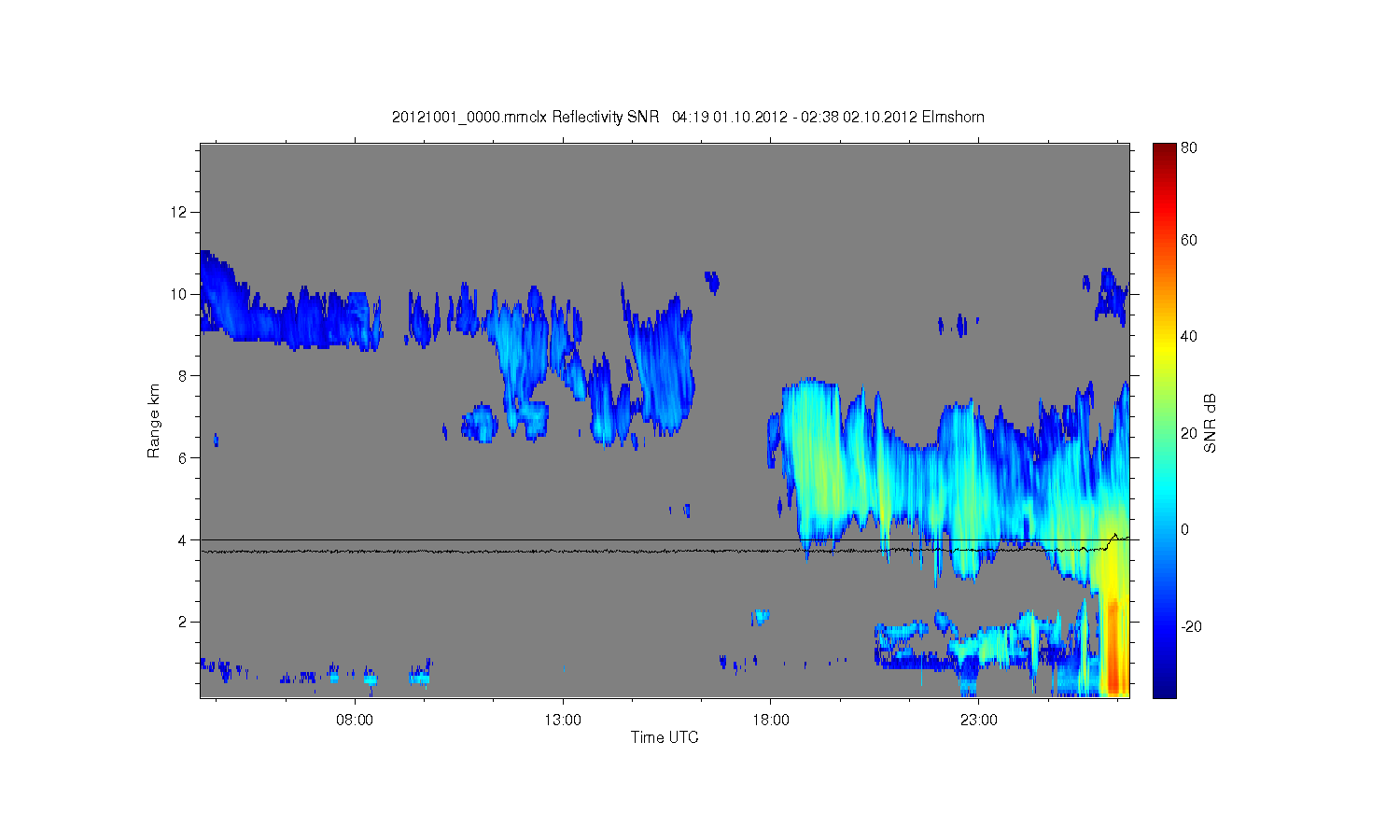Viewport: 1400px width, 840px height.
Task: Click the colorbar value -20
Action: (1191, 626)
